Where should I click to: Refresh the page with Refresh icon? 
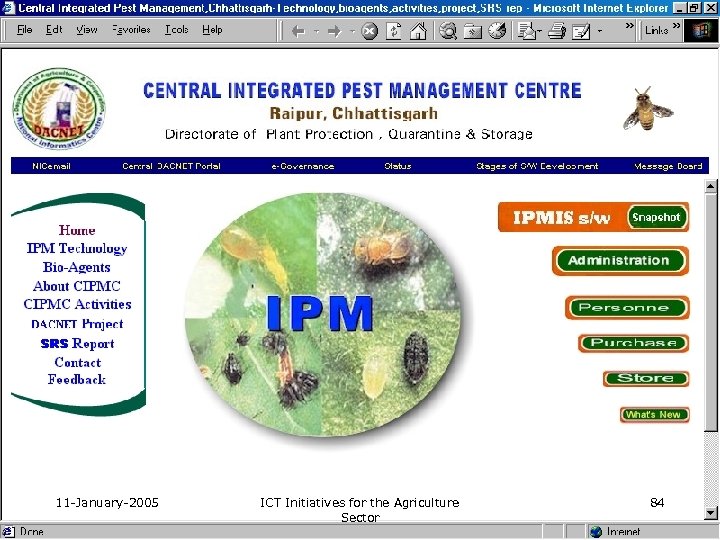click(394, 31)
